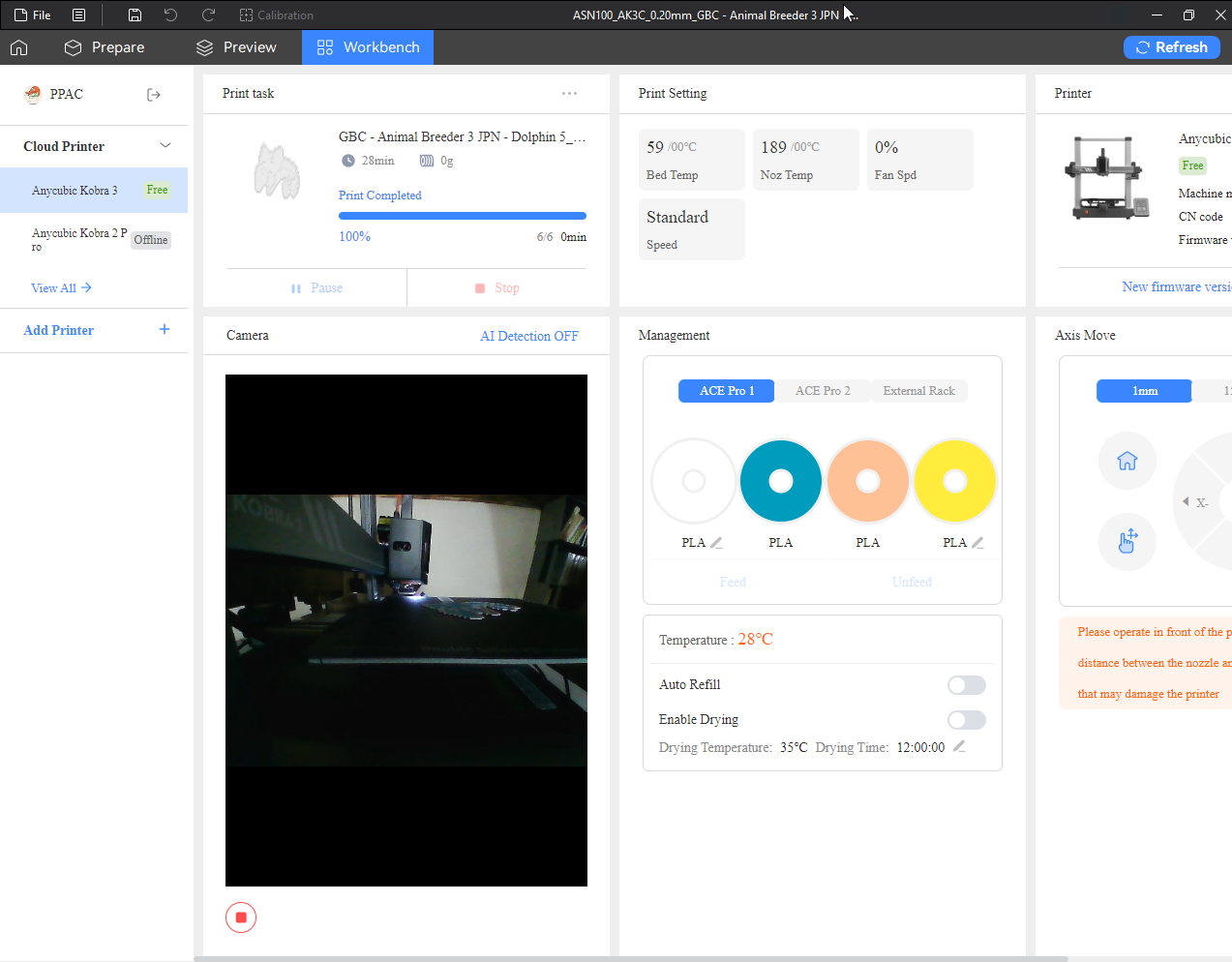
Task: Toggle AI Detection OFF in the Camera panel
Action: 529,336
